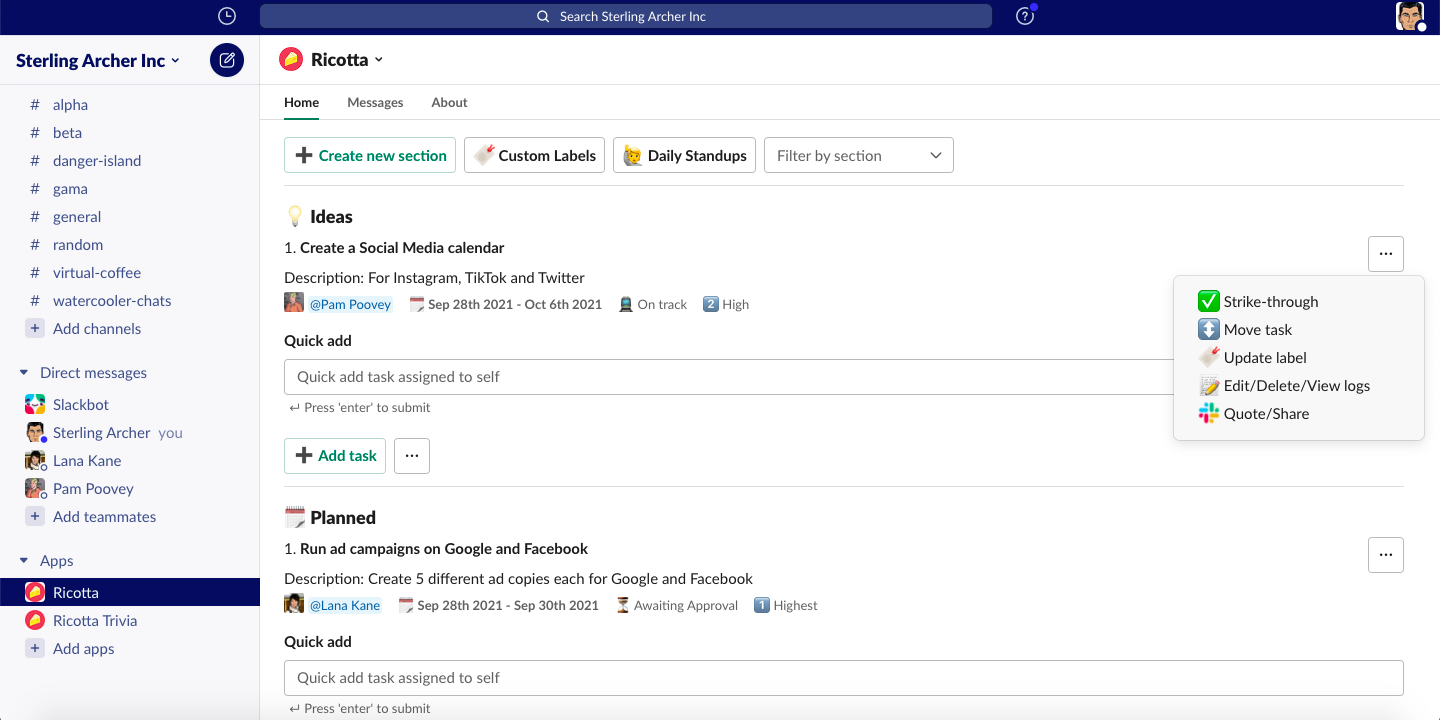Select the Ricotta Trivia app icon
This screenshot has height=720, width=1440.
35,620
